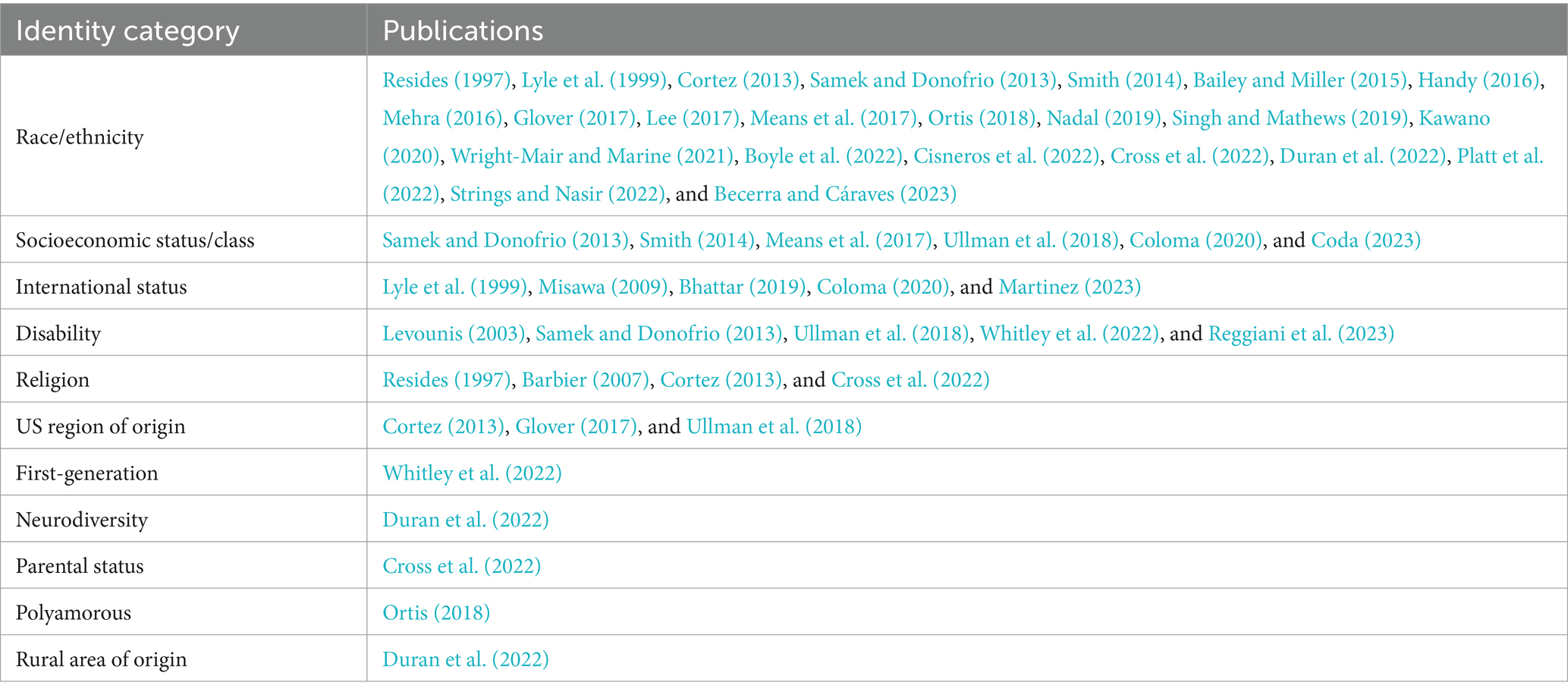This screenshot has width=1568, height=695.
Task: Open Duran et al. (2022) in Race/ethnicity row
Action: [1362, 156]
